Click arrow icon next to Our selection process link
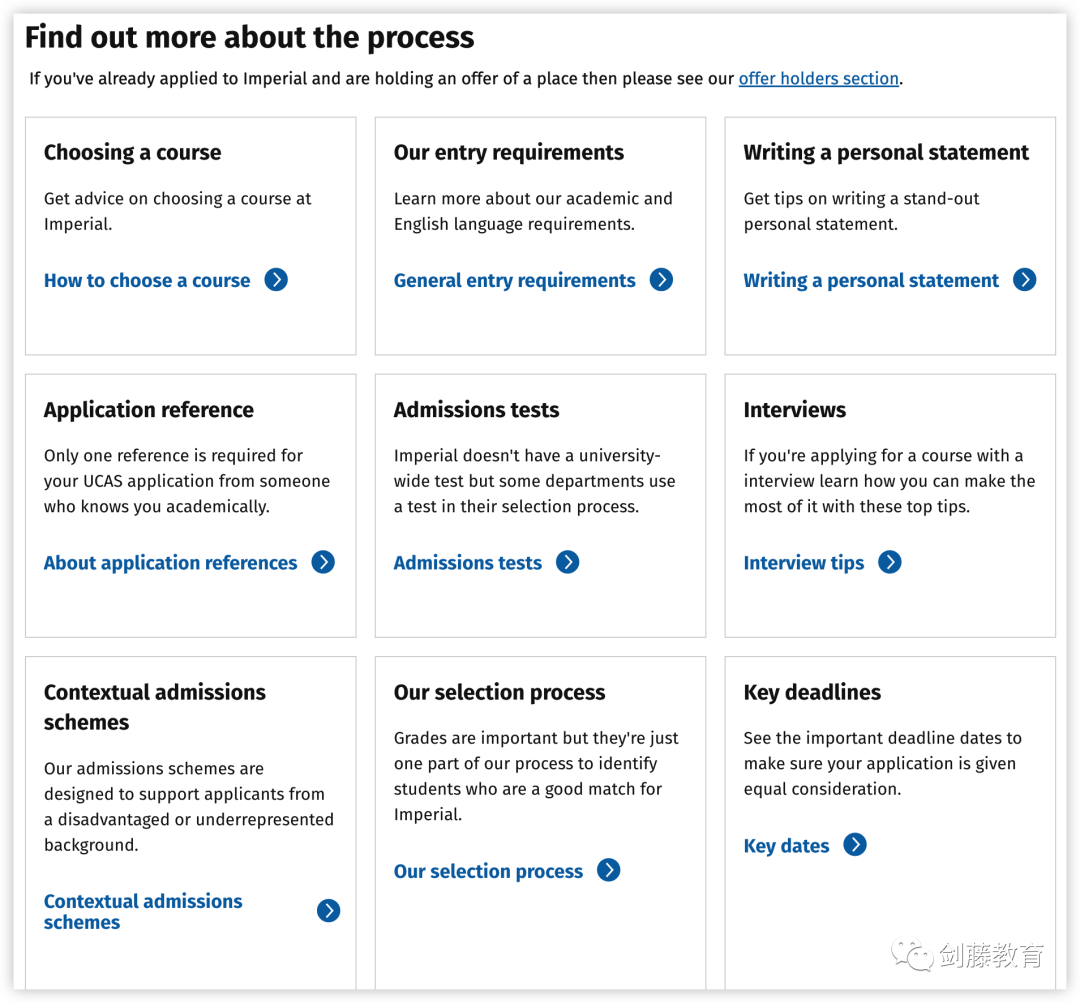This screenshot has width=1080, height=1003. coord(609,870)
